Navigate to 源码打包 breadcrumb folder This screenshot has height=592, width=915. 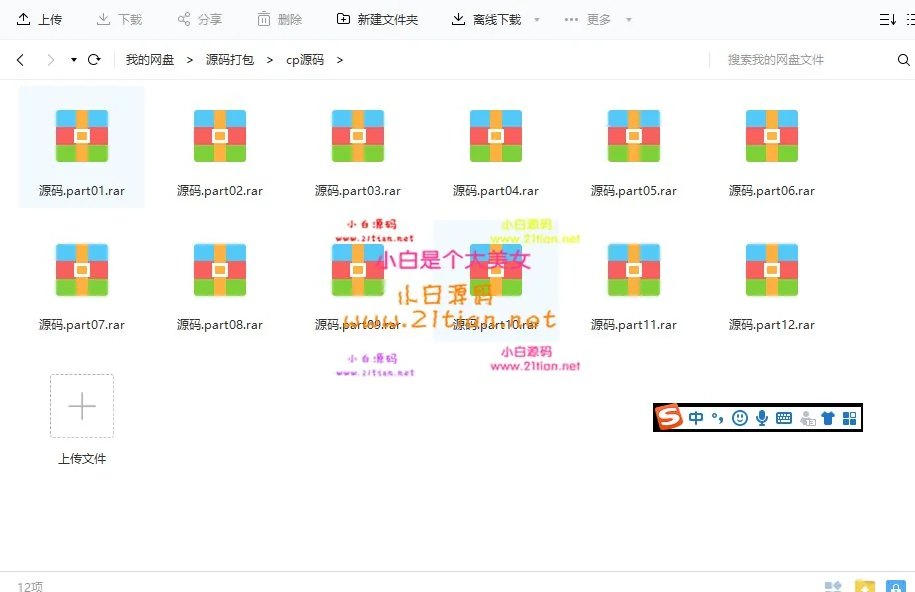click(230, 60)
